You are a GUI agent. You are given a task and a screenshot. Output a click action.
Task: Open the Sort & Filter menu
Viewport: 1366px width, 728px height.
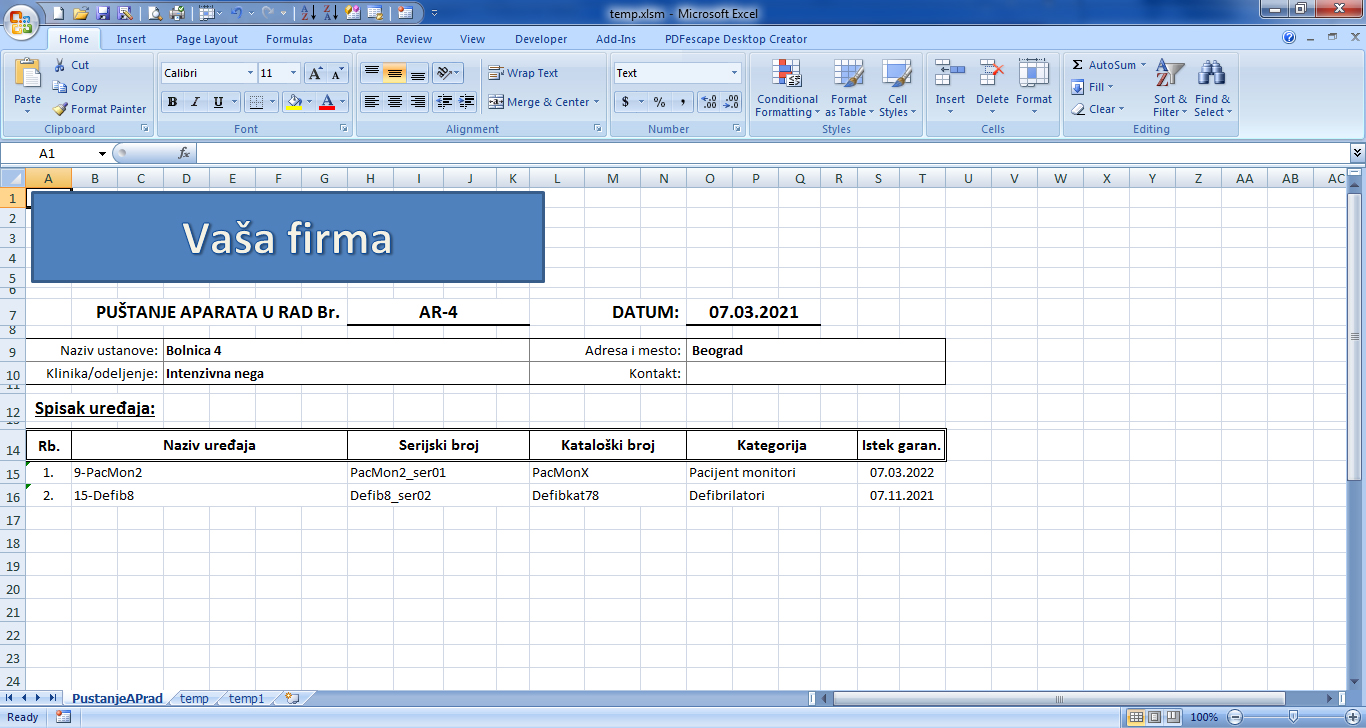coord(1170,88)
